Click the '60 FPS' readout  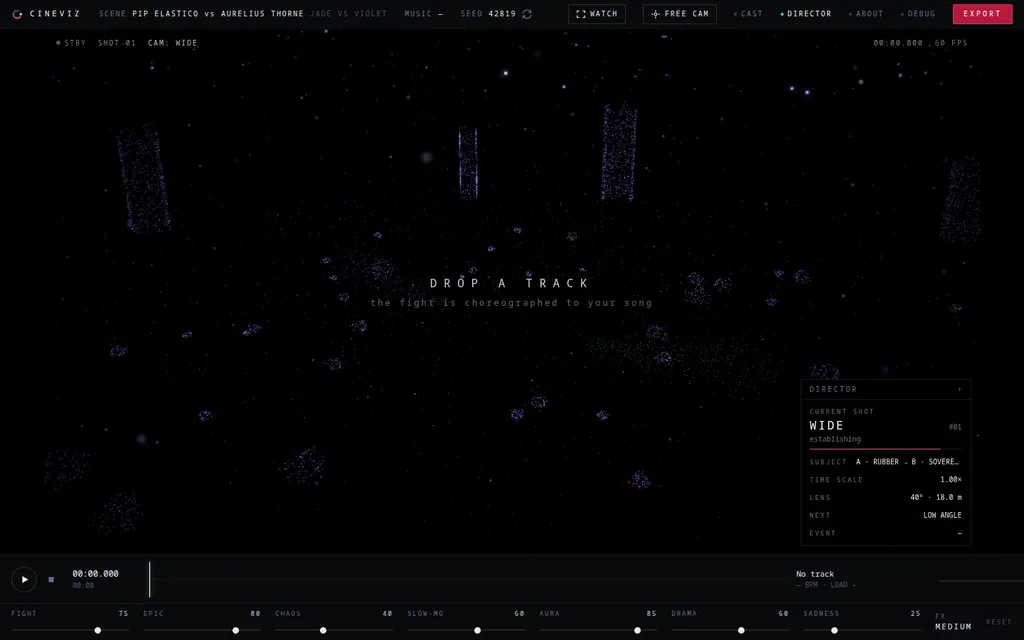[951, 43]
